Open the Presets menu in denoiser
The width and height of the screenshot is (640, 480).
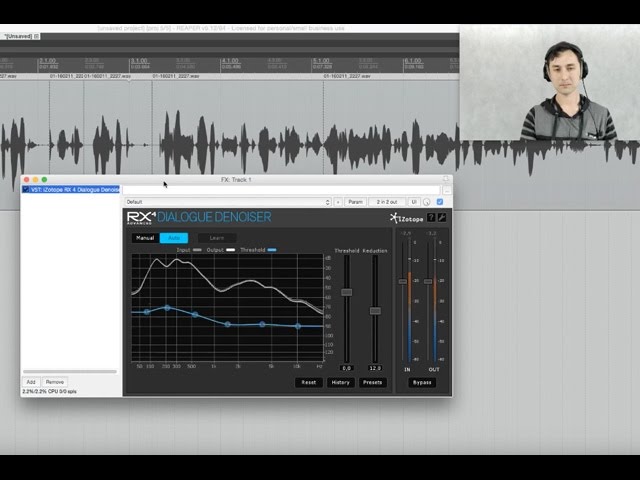372,382
